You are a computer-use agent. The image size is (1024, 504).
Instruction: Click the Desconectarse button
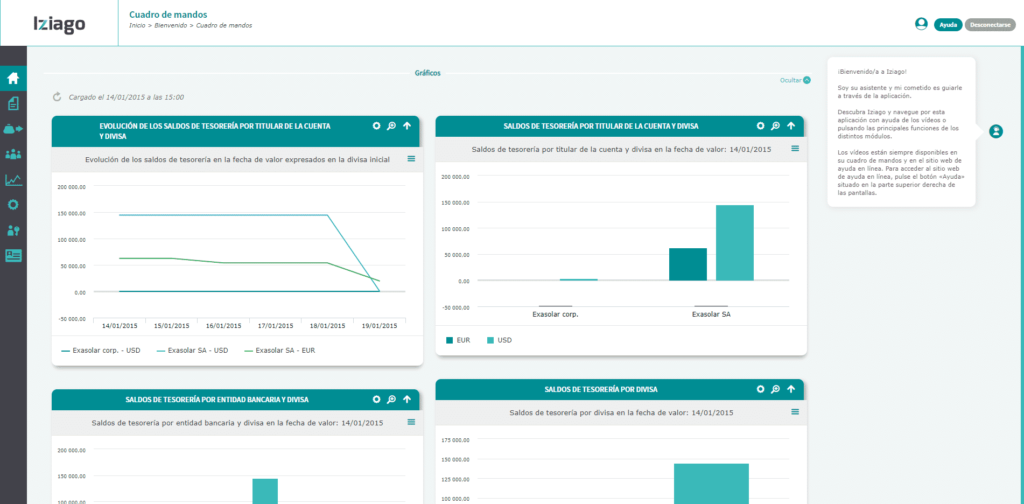click(990, 25)
